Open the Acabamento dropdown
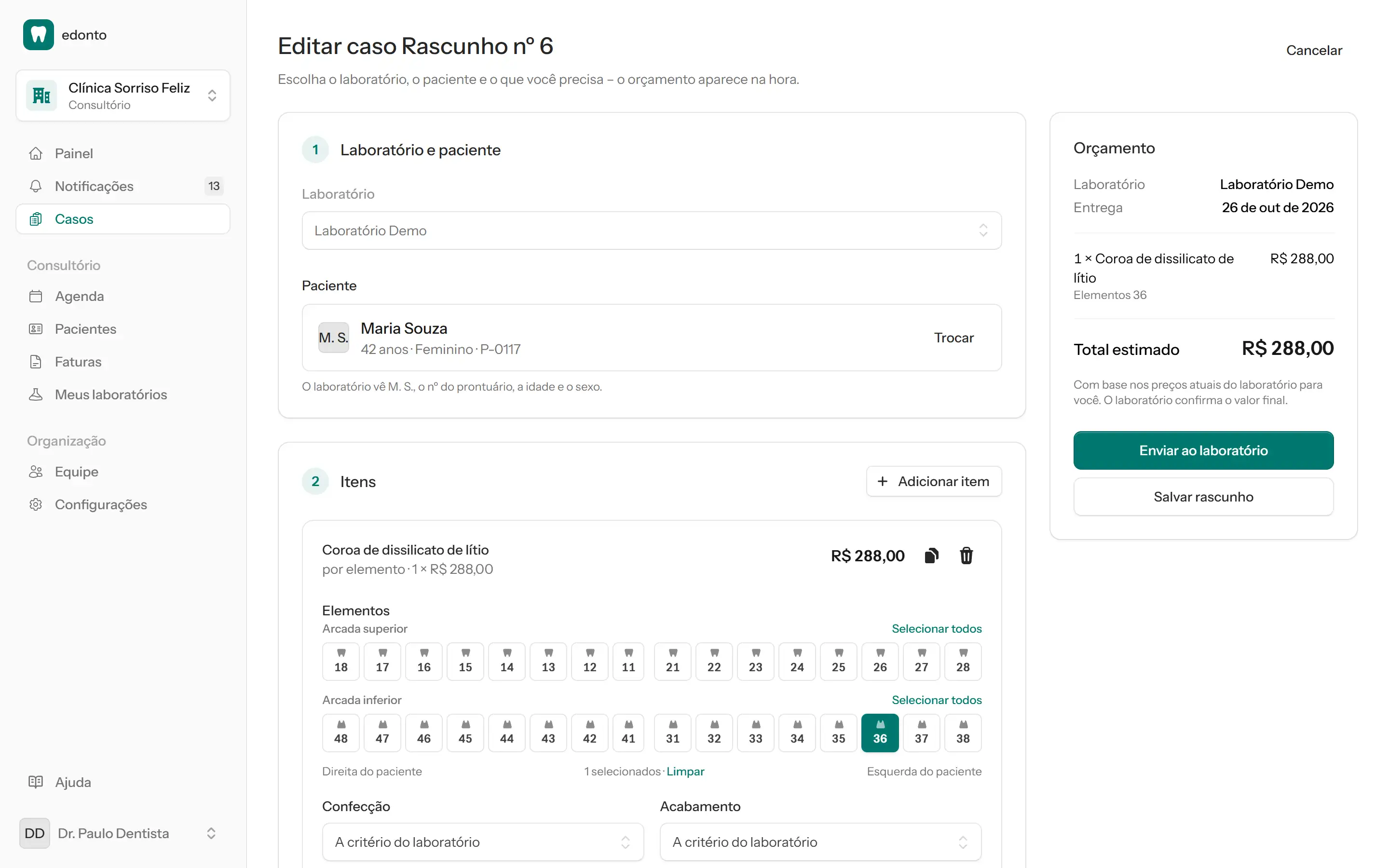The image size is (1389, 868). coord(820,841)
